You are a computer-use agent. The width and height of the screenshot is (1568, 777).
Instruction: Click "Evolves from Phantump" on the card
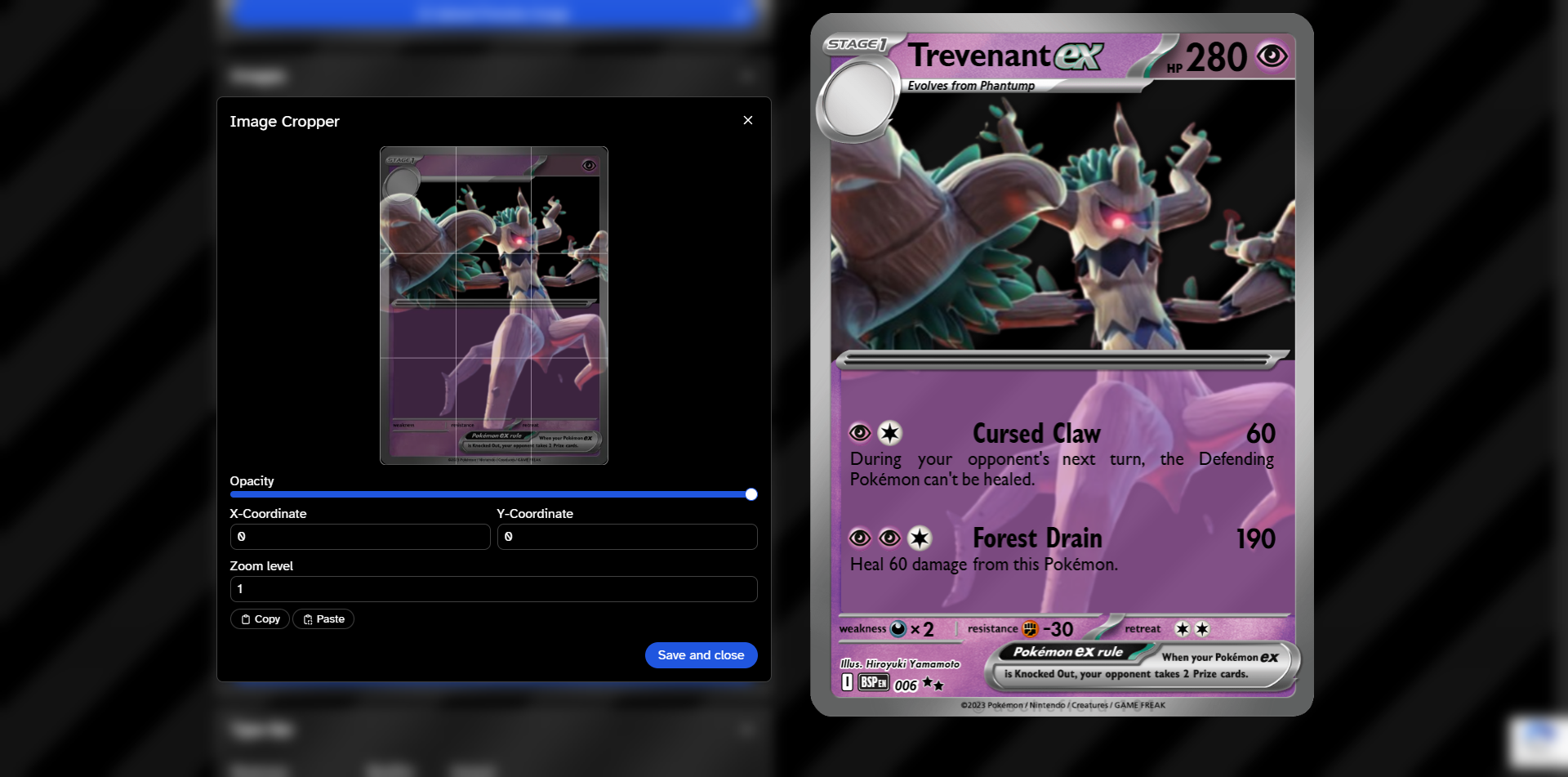point(971,86)
